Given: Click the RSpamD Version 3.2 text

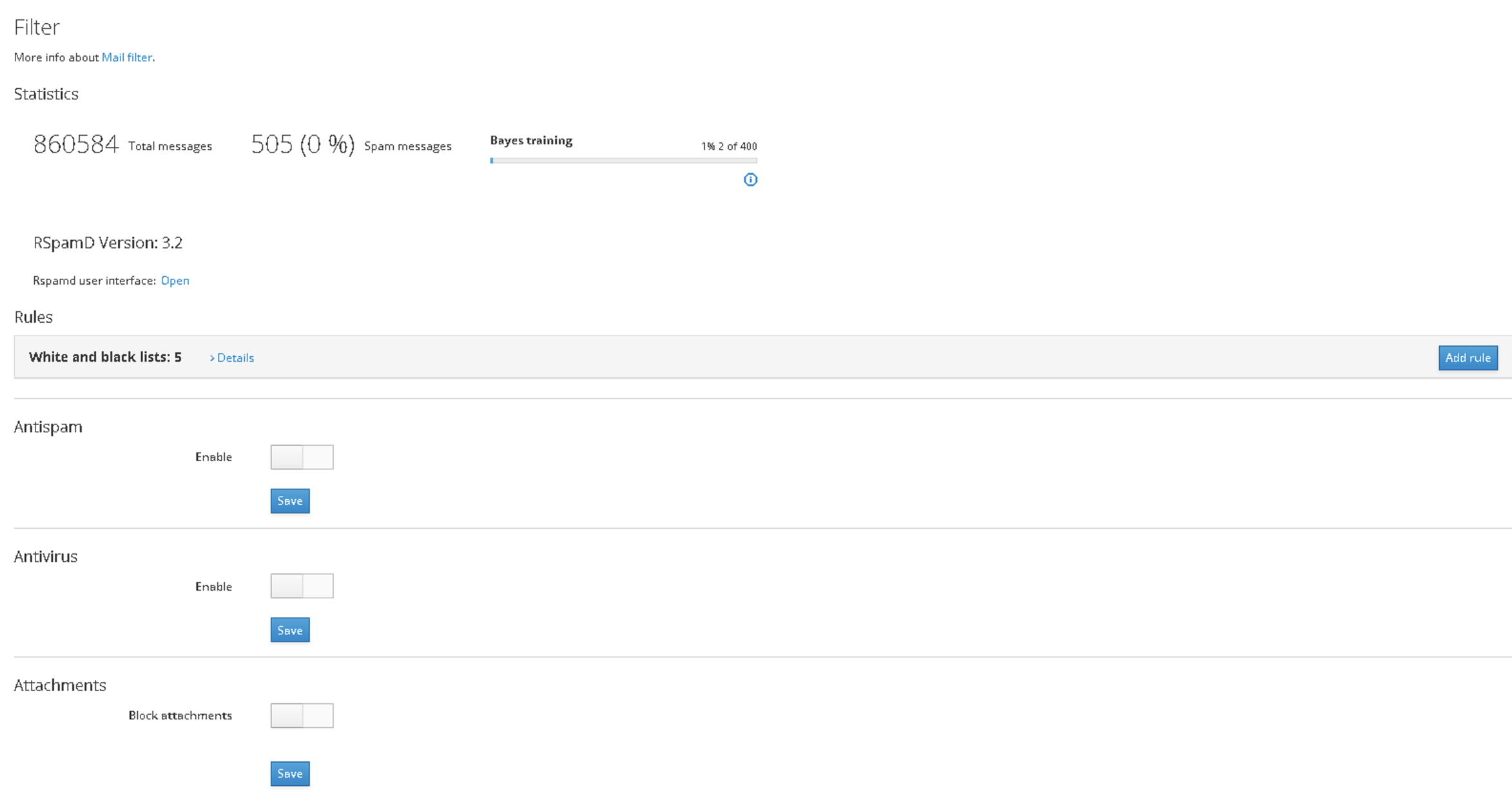Looking at the screenshot, I should (108, 243).
